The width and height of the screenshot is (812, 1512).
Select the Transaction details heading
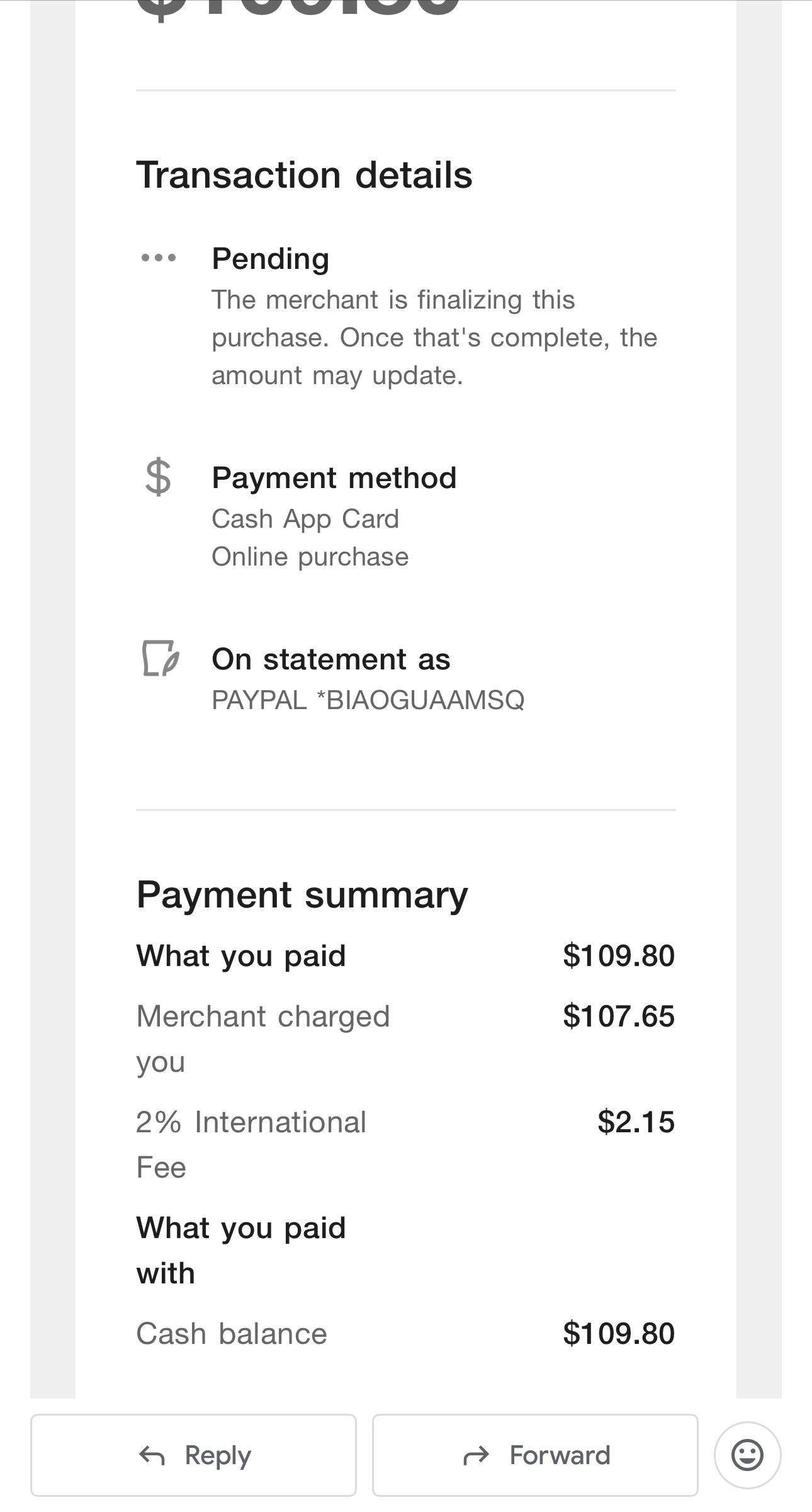[x=304, y=174]
